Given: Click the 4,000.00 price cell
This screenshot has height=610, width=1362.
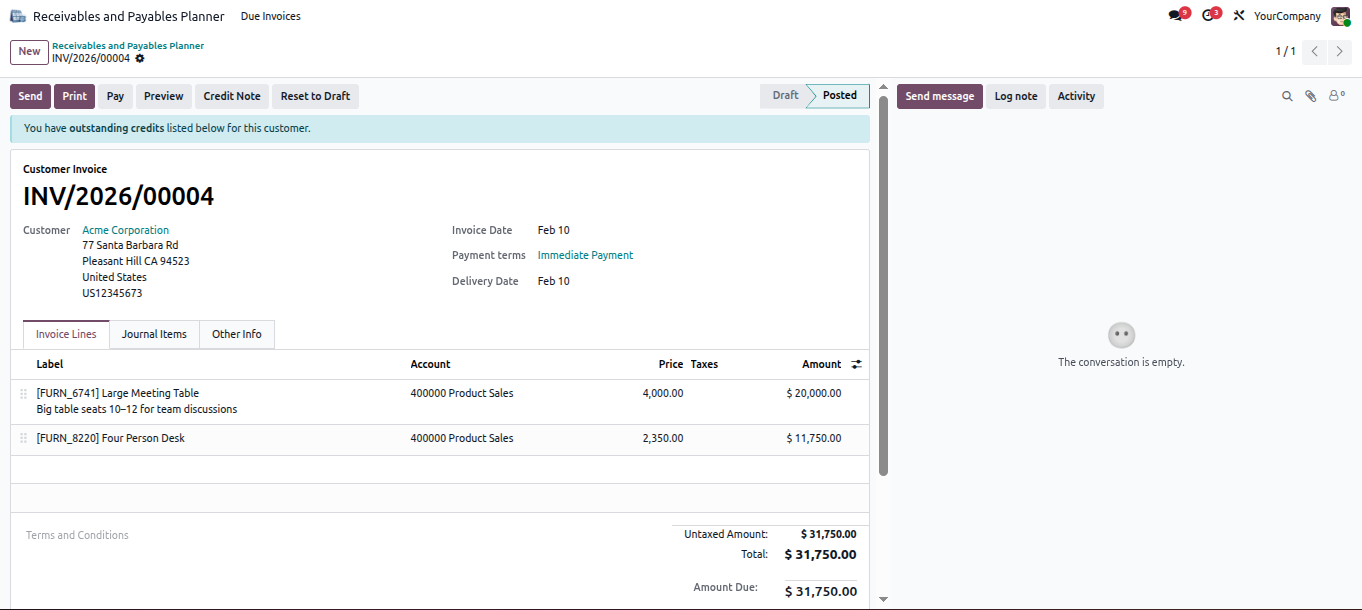Looking at the screenshot, I should click(x=663, y=393).
